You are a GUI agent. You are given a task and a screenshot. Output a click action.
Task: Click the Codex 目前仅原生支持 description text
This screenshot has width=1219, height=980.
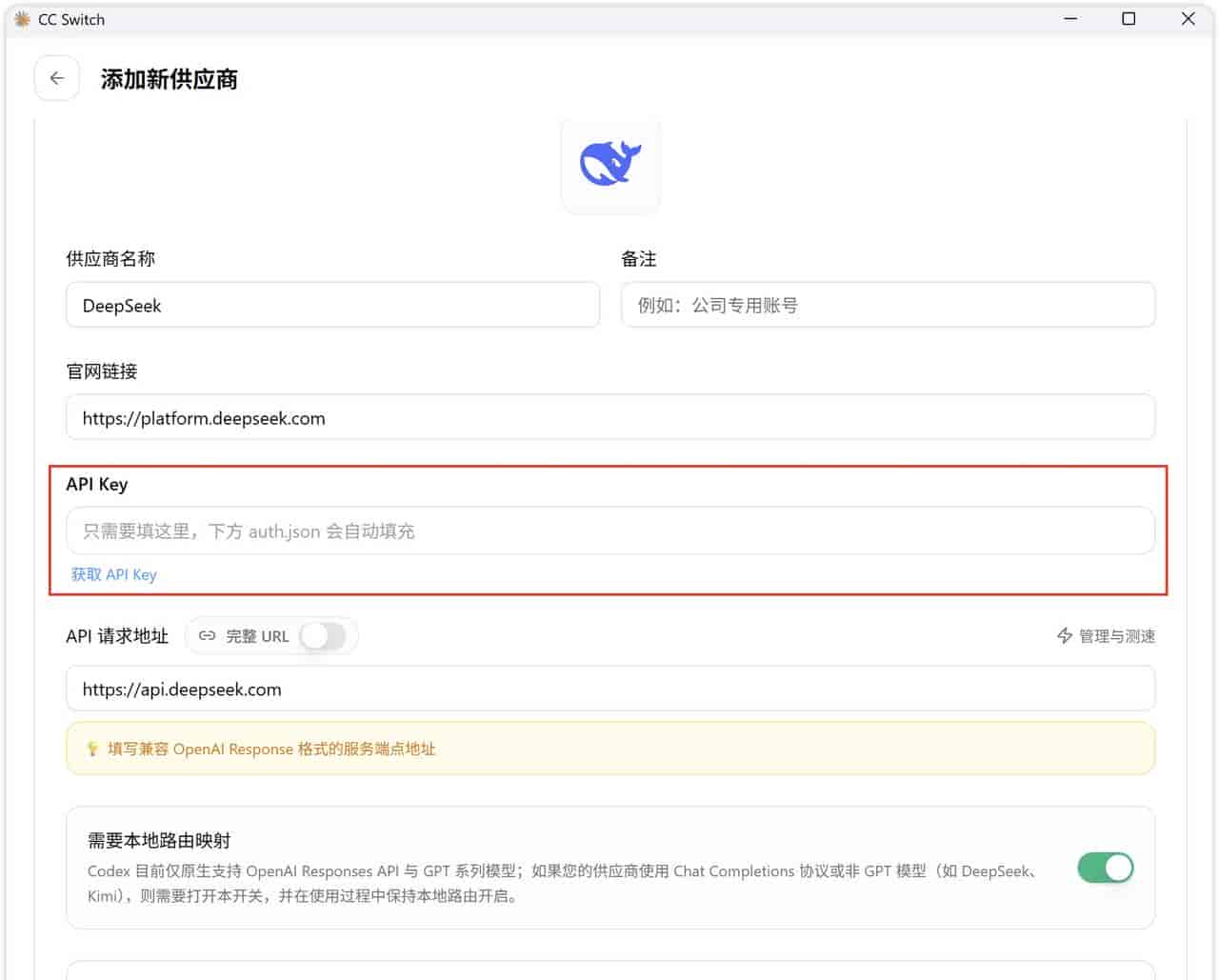coord(563,883)
